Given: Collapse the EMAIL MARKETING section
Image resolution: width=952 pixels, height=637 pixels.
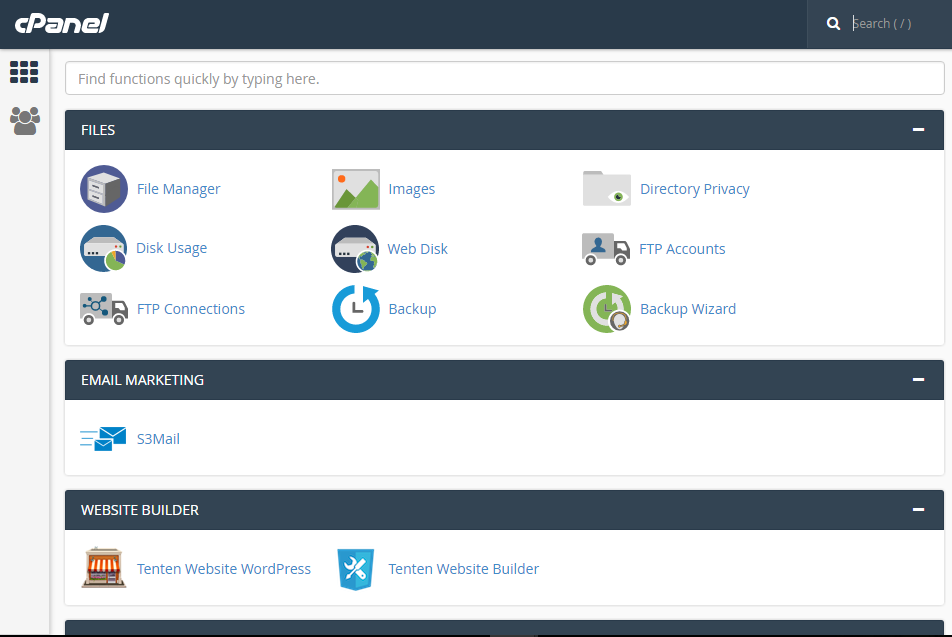Looking at the screenshot, I should 918,380.
